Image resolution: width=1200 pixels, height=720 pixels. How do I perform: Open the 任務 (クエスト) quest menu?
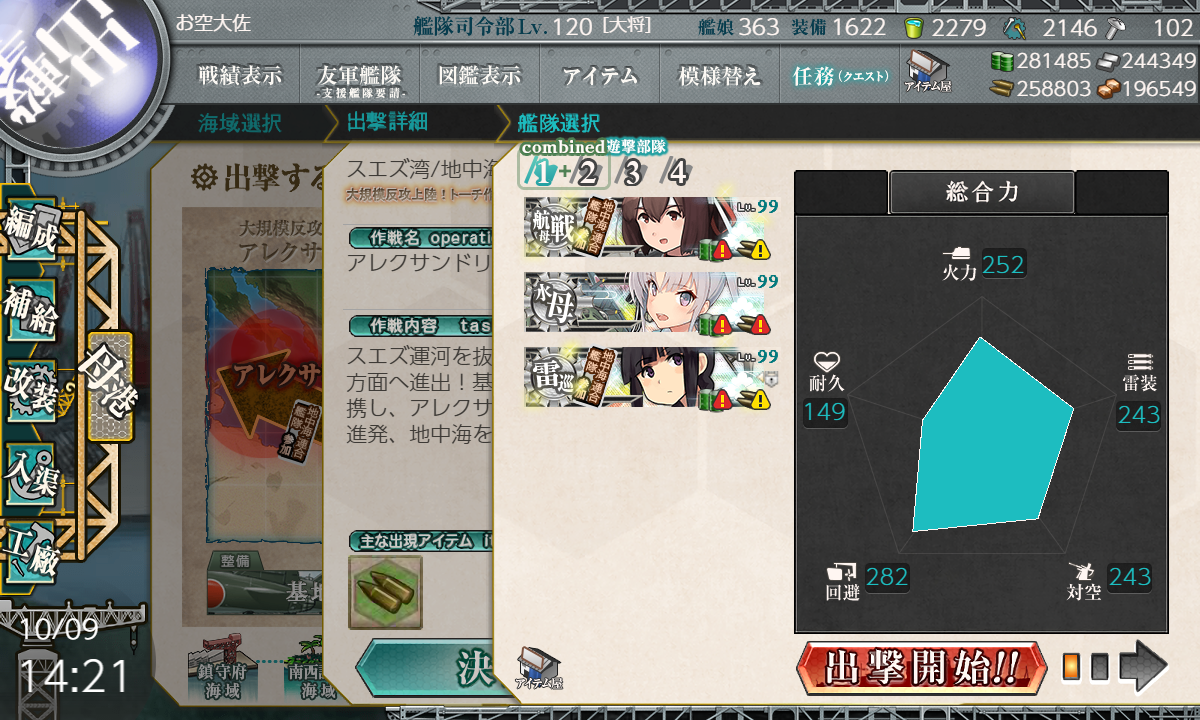click(x=840, y=75)
